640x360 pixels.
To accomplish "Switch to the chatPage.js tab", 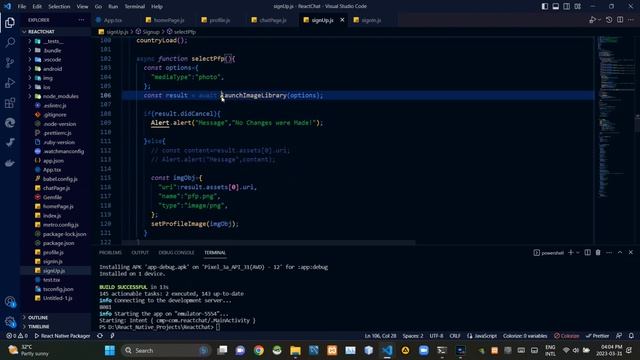I will pos(269,20).
